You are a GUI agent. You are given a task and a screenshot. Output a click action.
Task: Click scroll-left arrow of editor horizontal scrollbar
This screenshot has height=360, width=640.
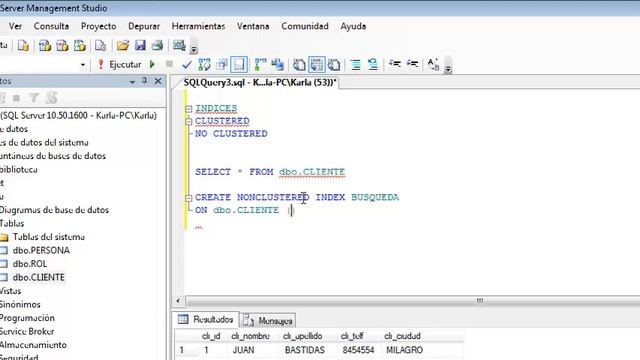click(178, 301)
